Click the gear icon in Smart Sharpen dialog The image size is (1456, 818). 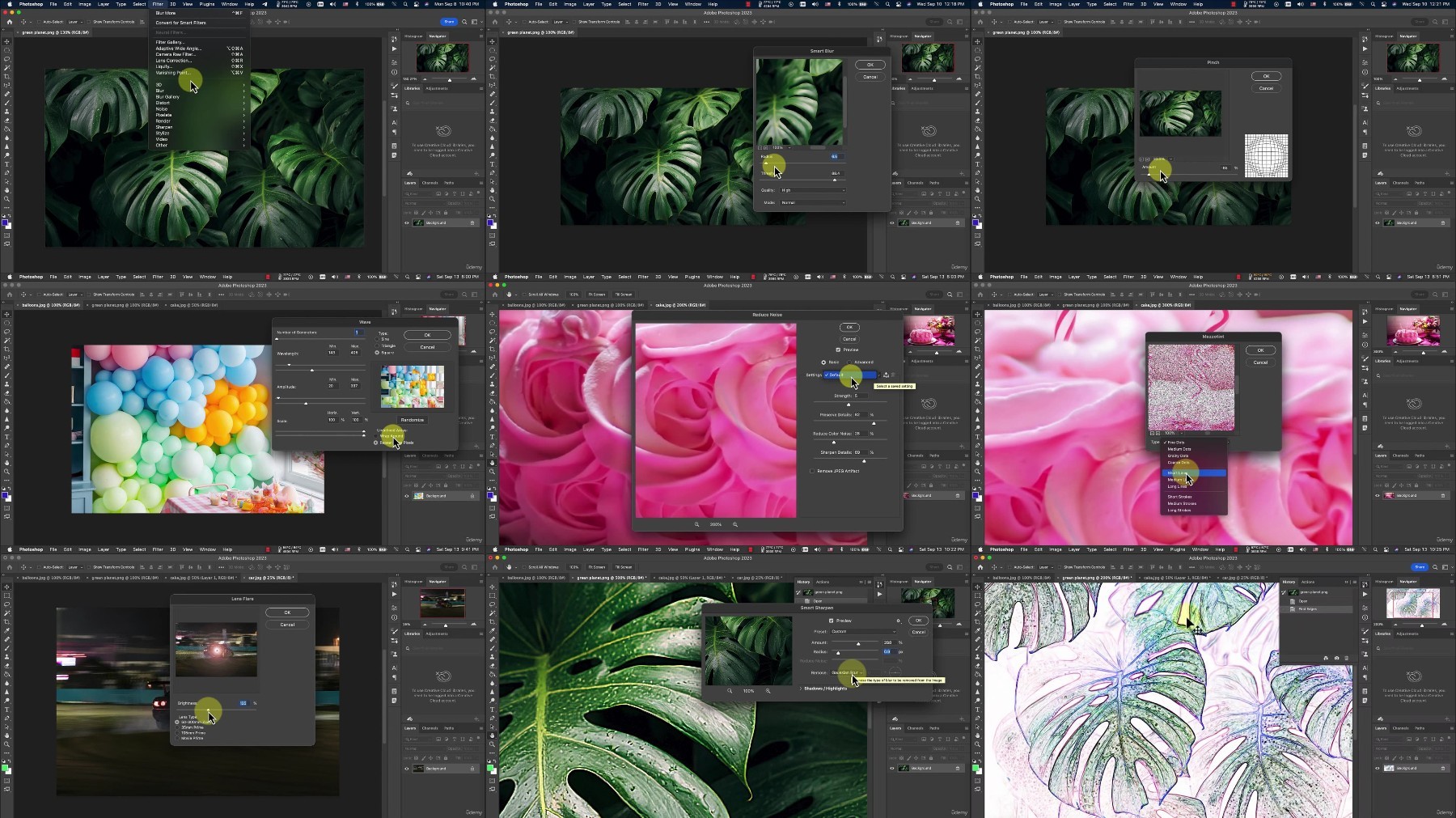(x=898, y=621)
